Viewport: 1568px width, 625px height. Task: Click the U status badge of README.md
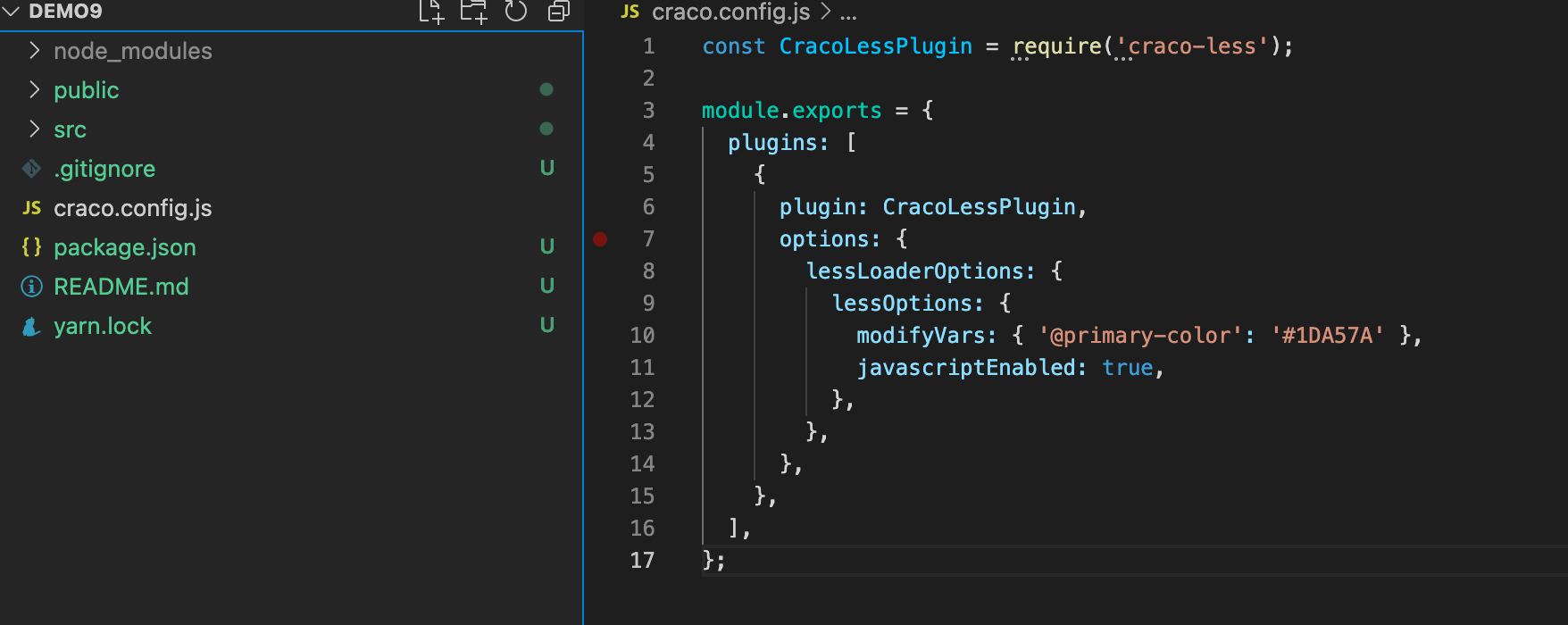547,286
